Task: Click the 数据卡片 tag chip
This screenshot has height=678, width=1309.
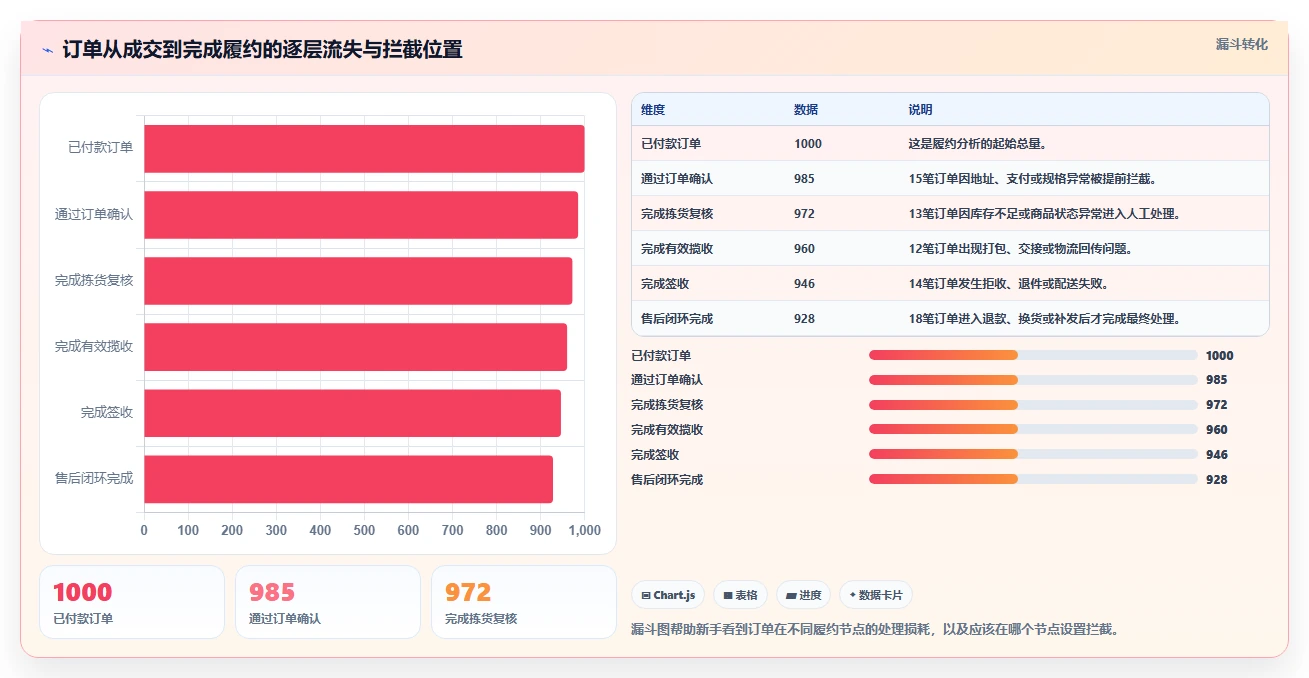Action: pos(876,595)
